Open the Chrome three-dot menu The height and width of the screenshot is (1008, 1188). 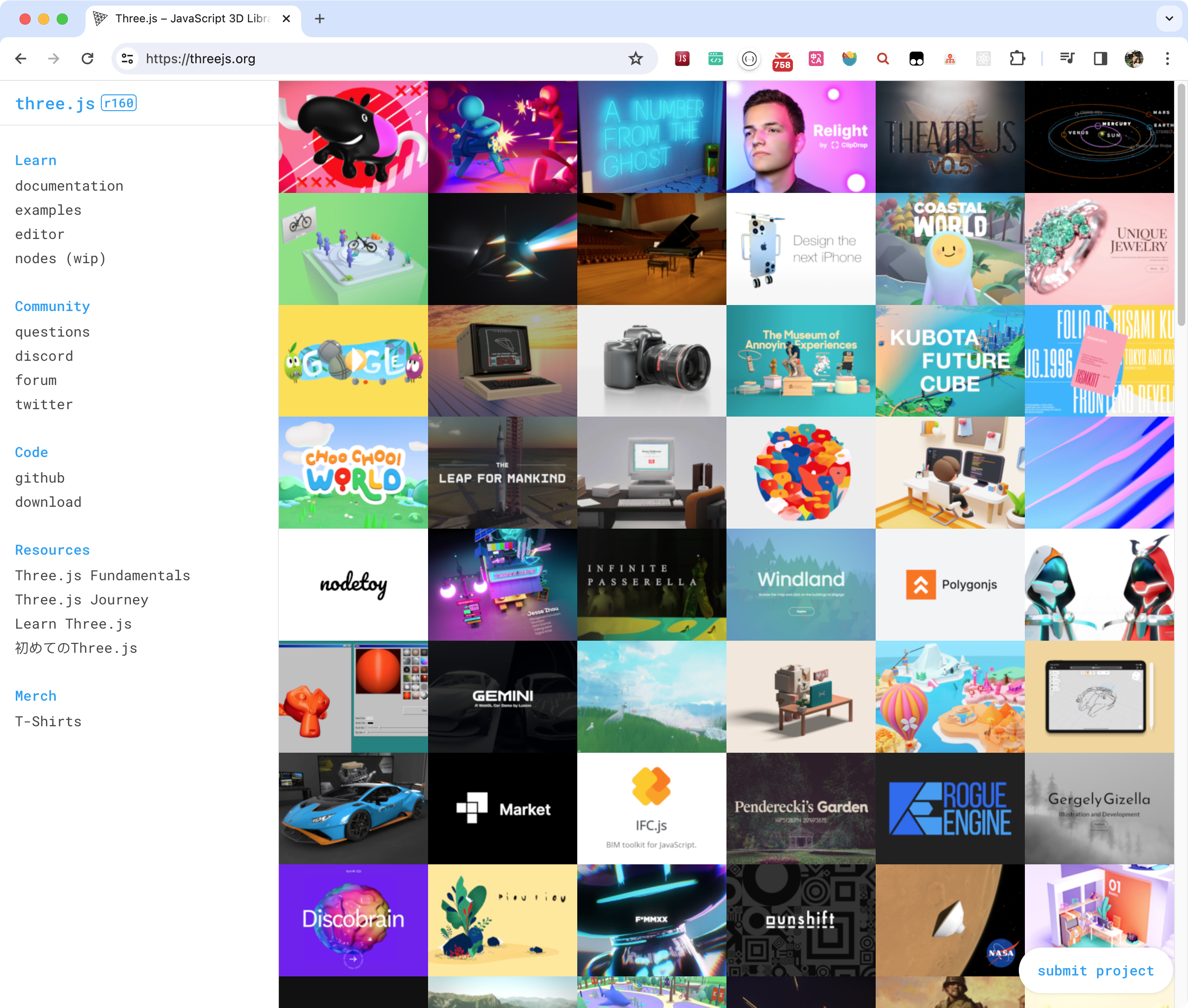[x=1167, y=58]
